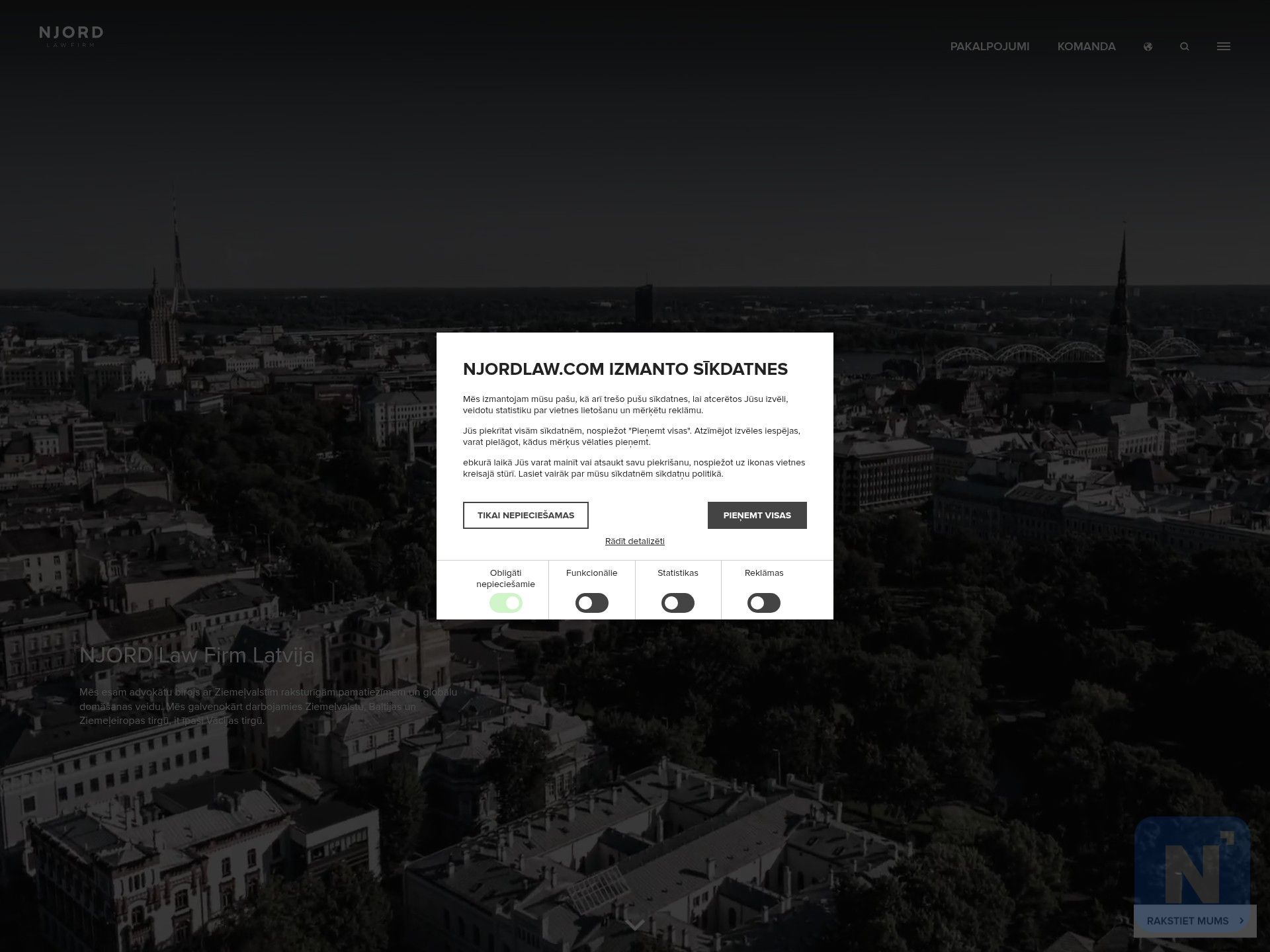
Task: Click the TIKAI NEPIECIEŠAMAS button
Action: pyautogui.click(x=526, y=515)
